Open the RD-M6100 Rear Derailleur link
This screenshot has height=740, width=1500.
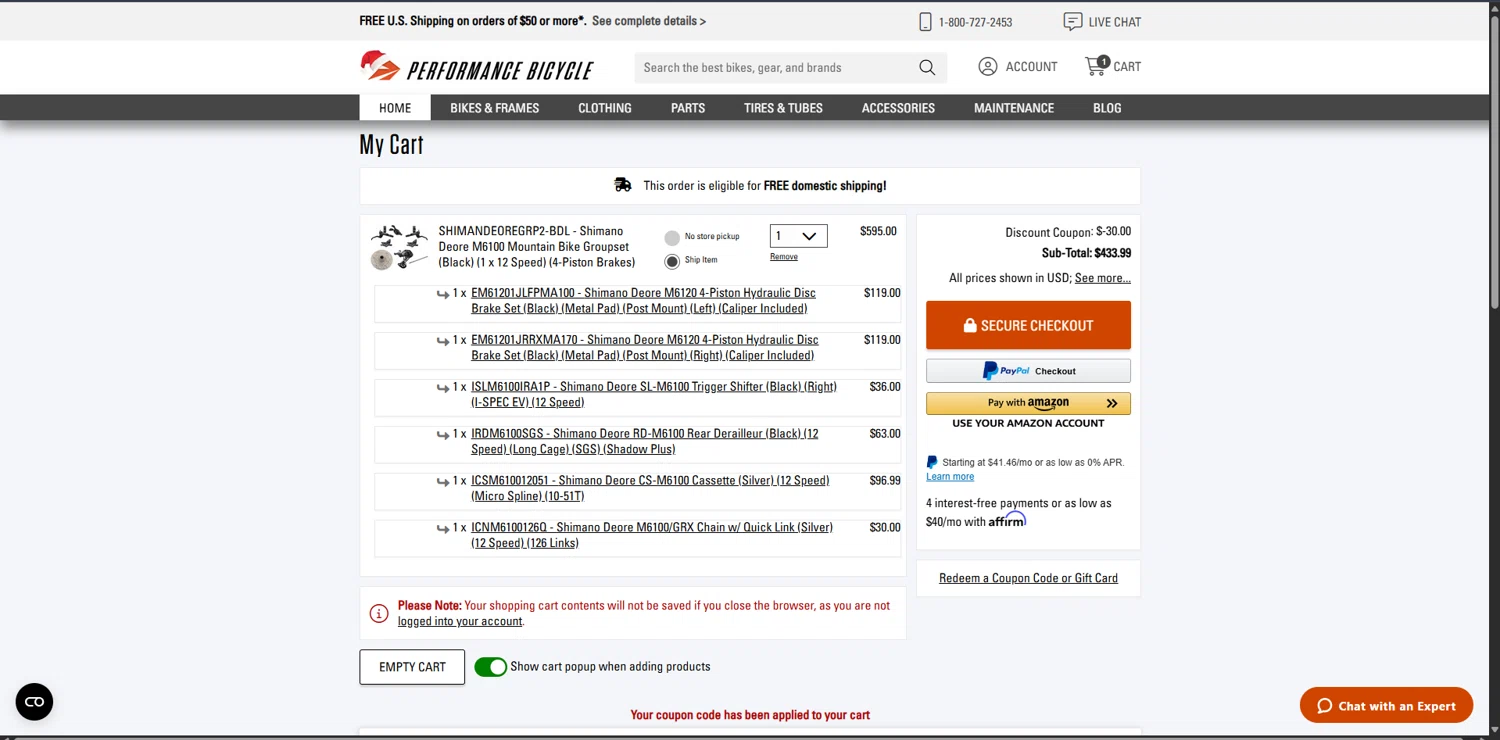[x=645, y=441]
